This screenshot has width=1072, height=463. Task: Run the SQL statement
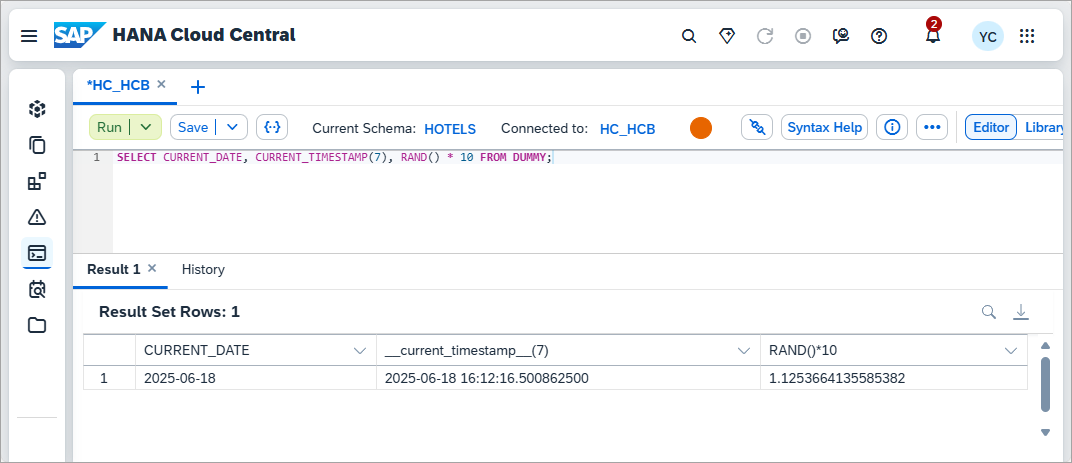tap(109, 127)
